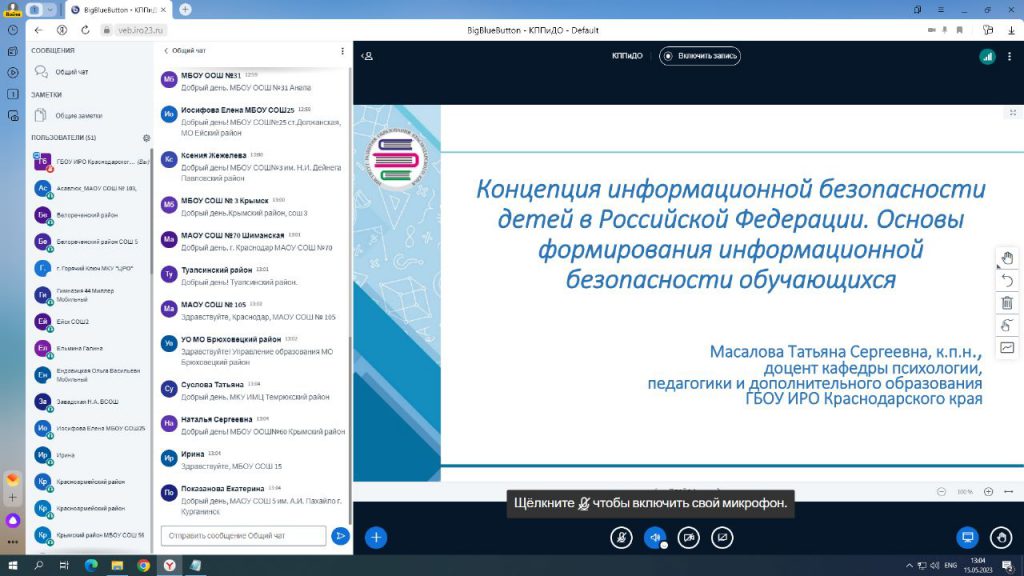Open Общие заметки shared notes

(x=78, y=115)
